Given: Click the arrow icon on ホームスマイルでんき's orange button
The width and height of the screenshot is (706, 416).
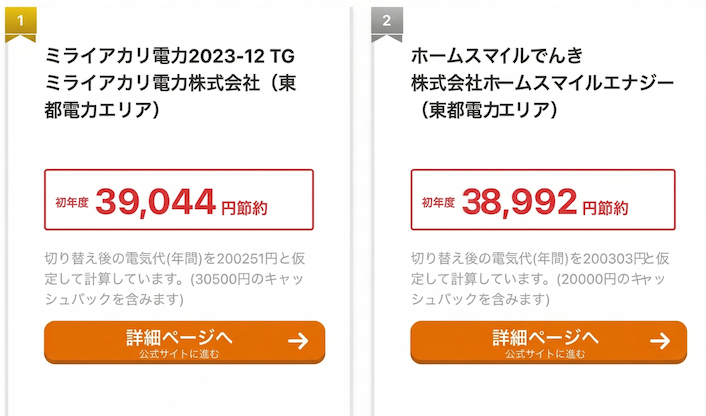Looking at the screenshot, I should [x=659, y=341].
